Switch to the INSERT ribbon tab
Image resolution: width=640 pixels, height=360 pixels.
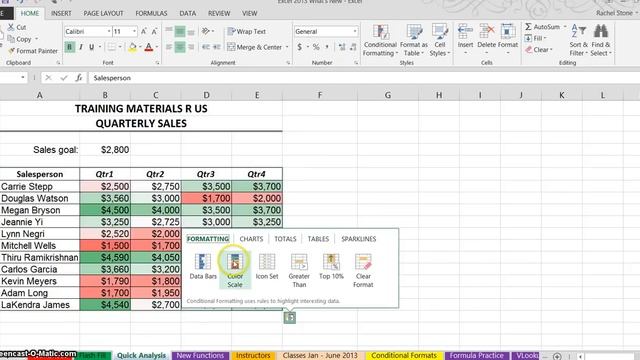point(61,13)
